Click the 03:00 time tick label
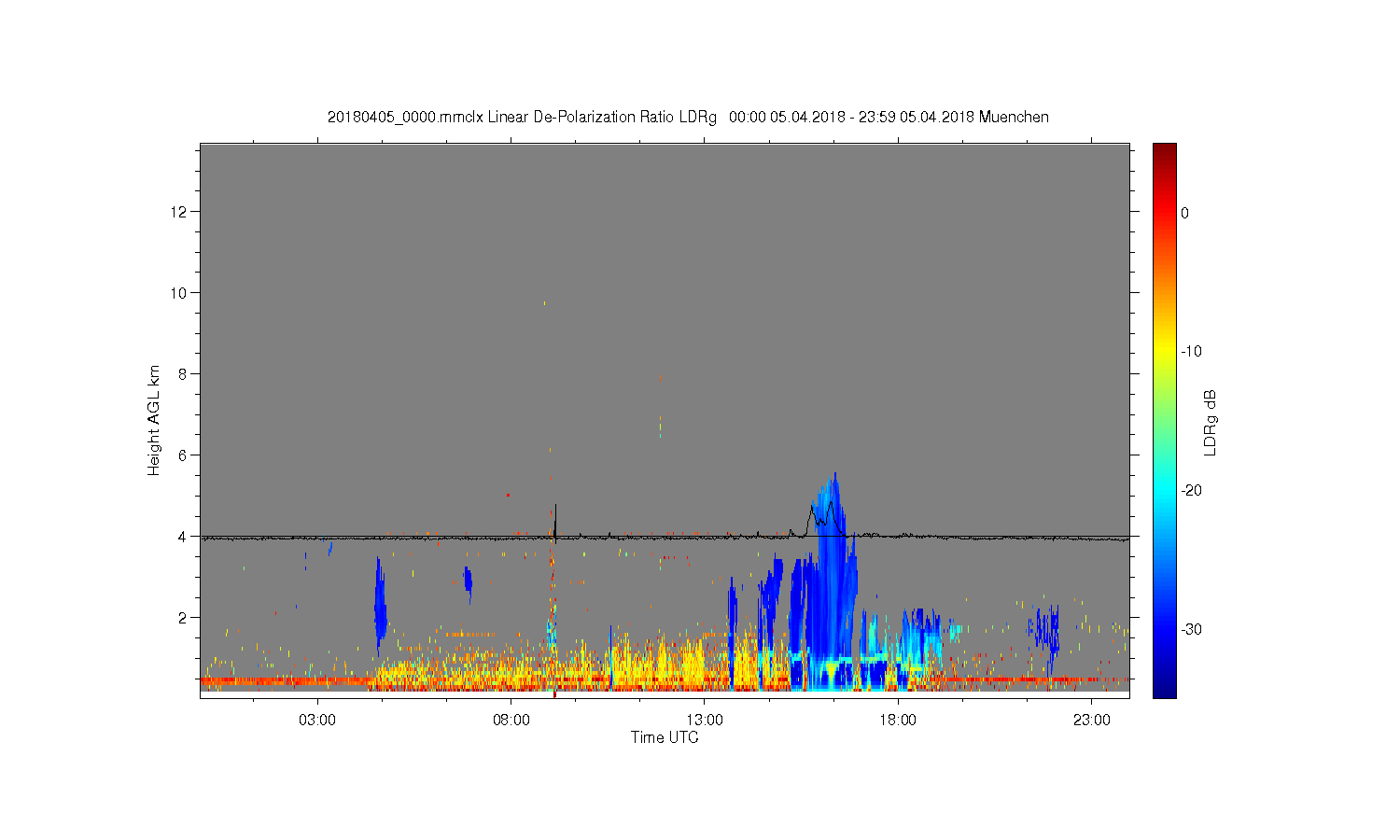 coord(317,721)
